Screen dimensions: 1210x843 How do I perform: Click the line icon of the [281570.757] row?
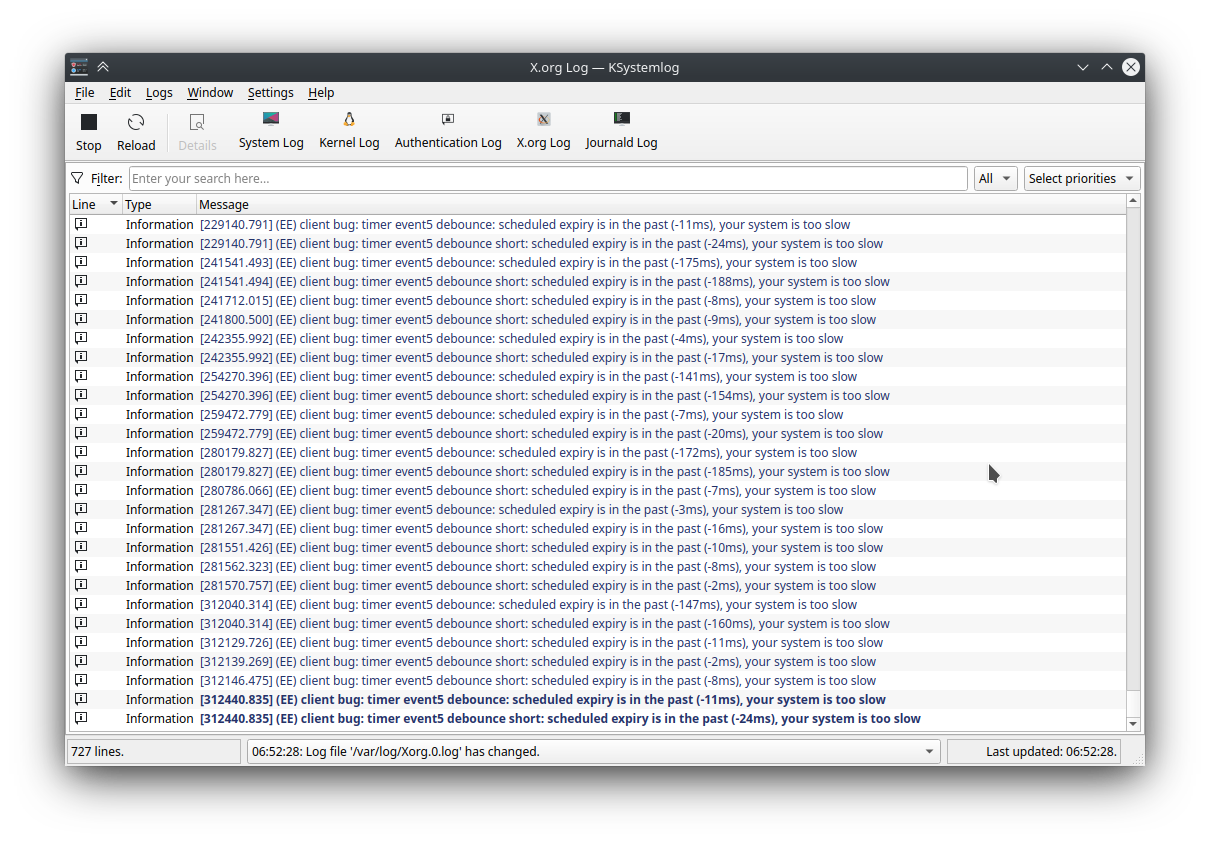[x=81, y=585]
